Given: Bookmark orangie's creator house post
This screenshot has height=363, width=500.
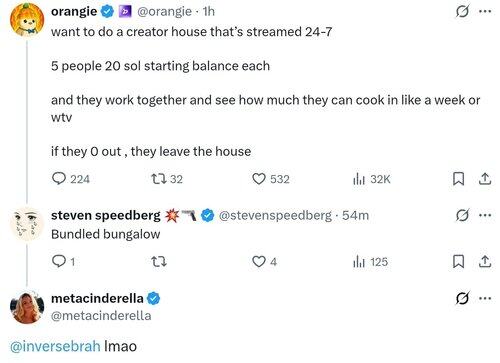Looking at the screenshot, I should pyautogui.click(x=458, y=179).
